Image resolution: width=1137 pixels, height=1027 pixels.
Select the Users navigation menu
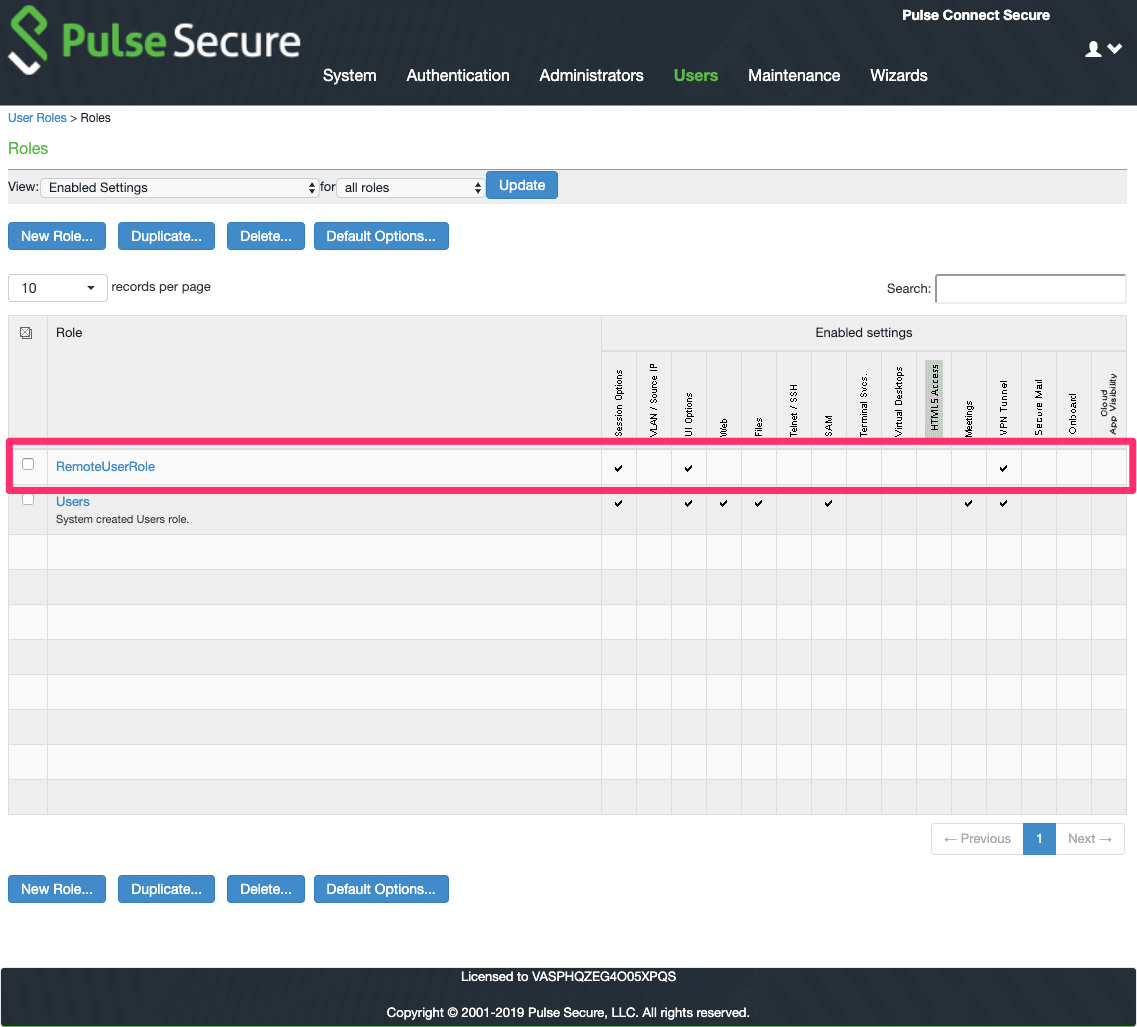click(696, 75)
